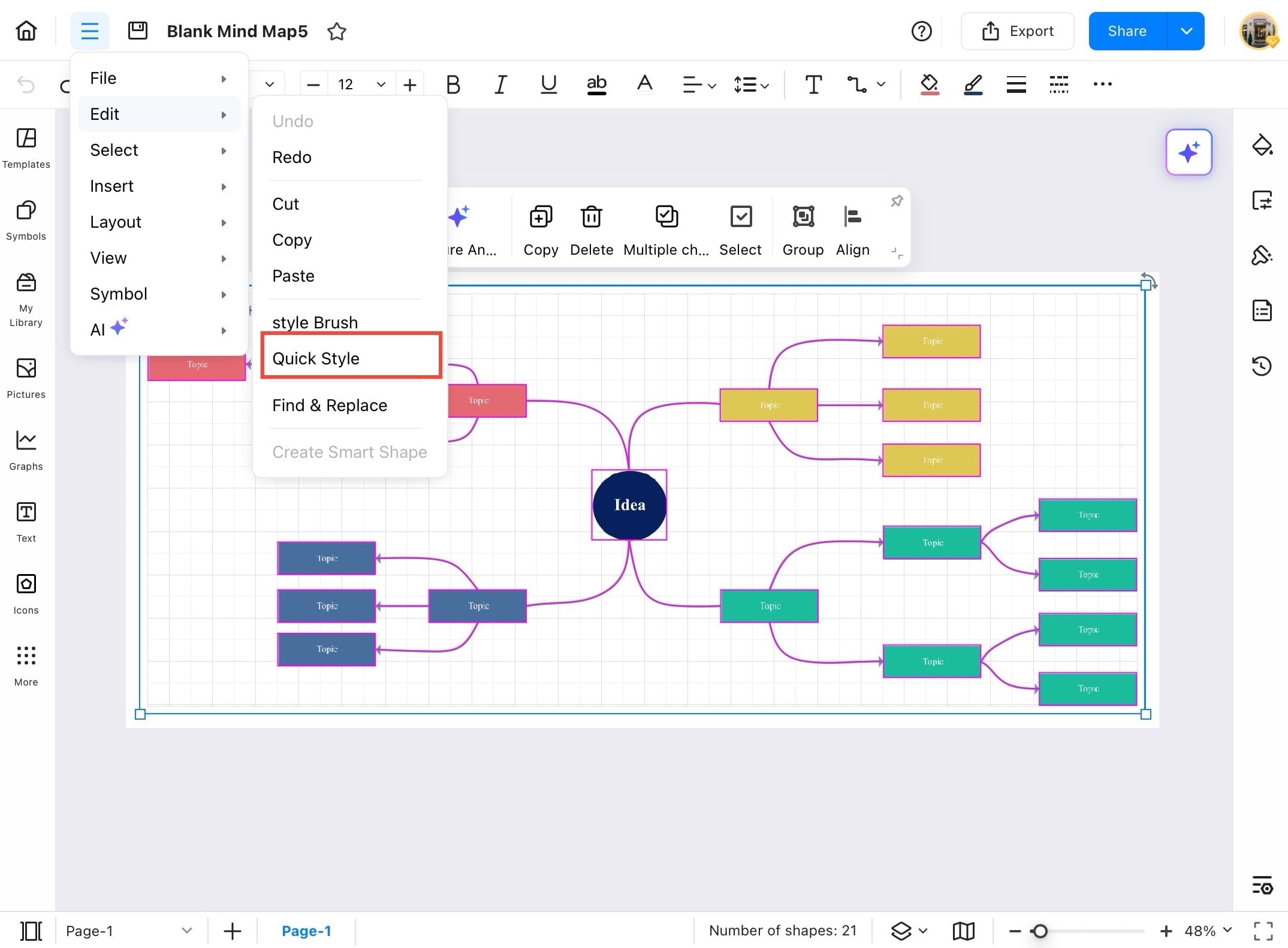
Task: Toggle bold formatting
Action: (453, 84)
